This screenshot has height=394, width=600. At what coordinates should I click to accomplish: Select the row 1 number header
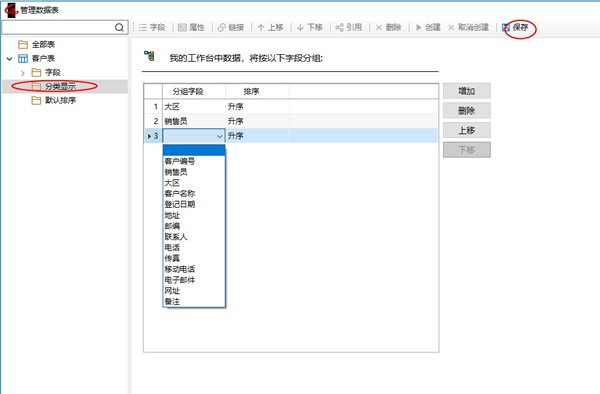click(153, 107)
